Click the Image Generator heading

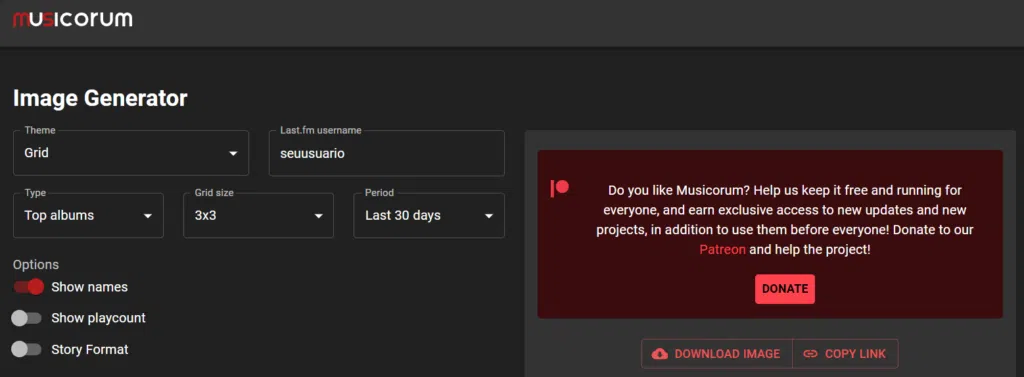pyautogui.click(x=100, y=99)
